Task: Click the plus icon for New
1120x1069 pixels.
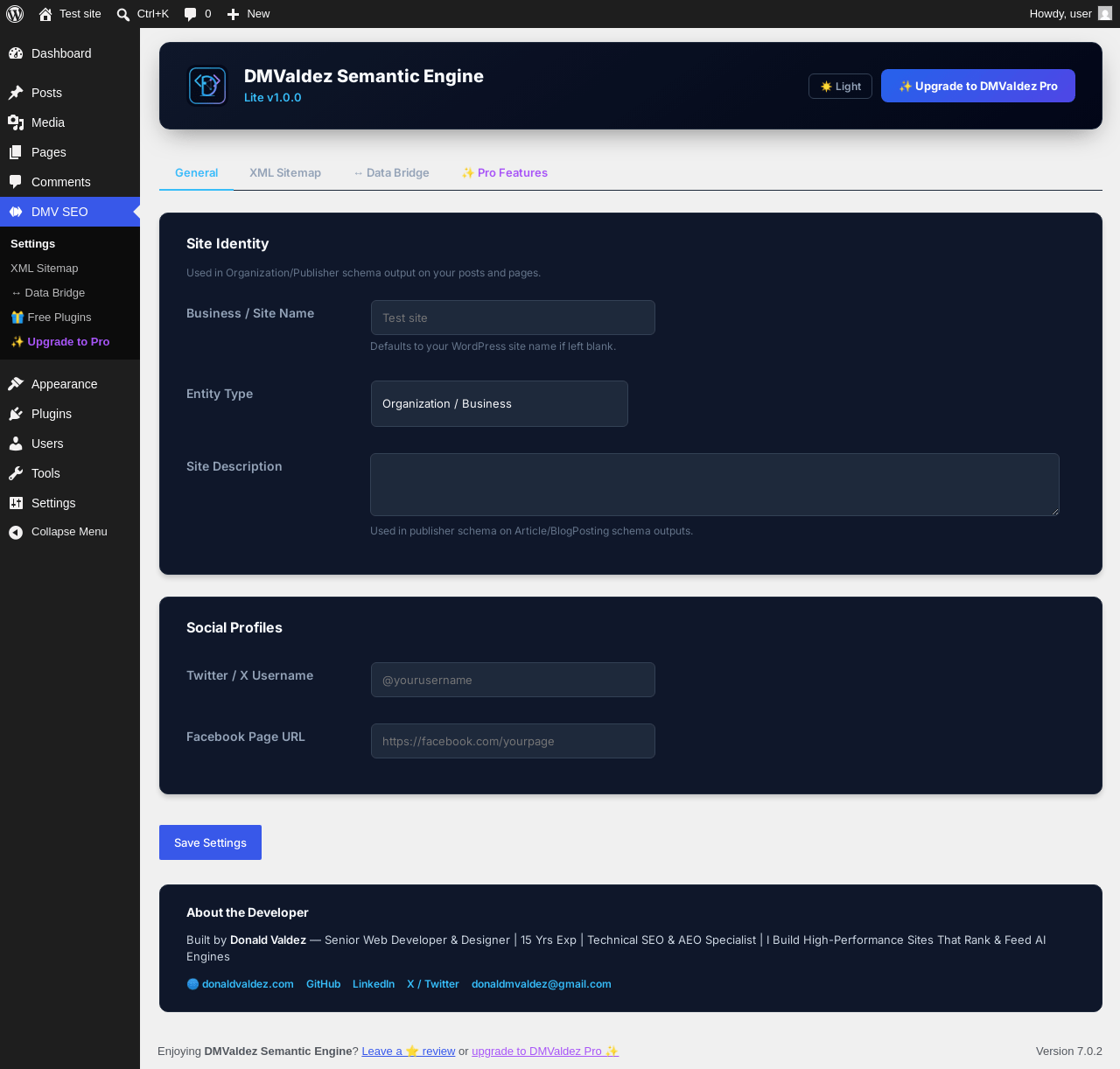Action: tap(233, 14)
